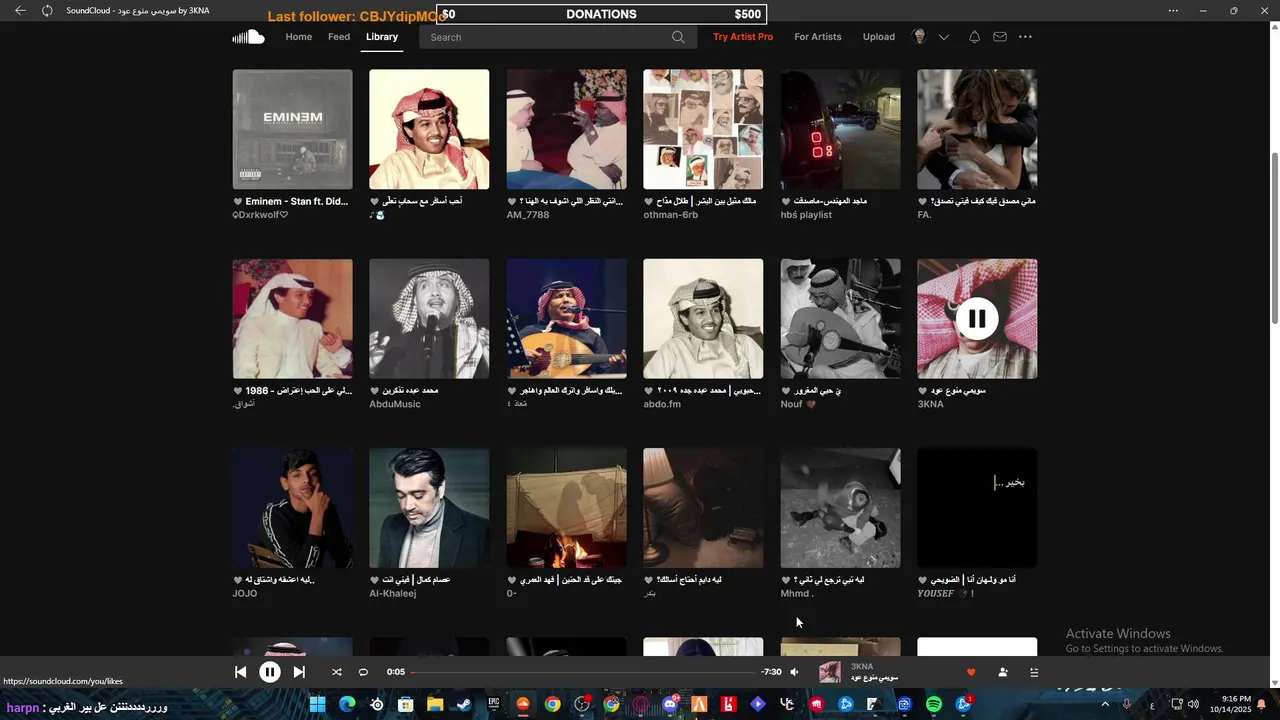Pause playback in the bottom player
The height and width of the screenshot is (720, 1280).
[x=270, y=672]
